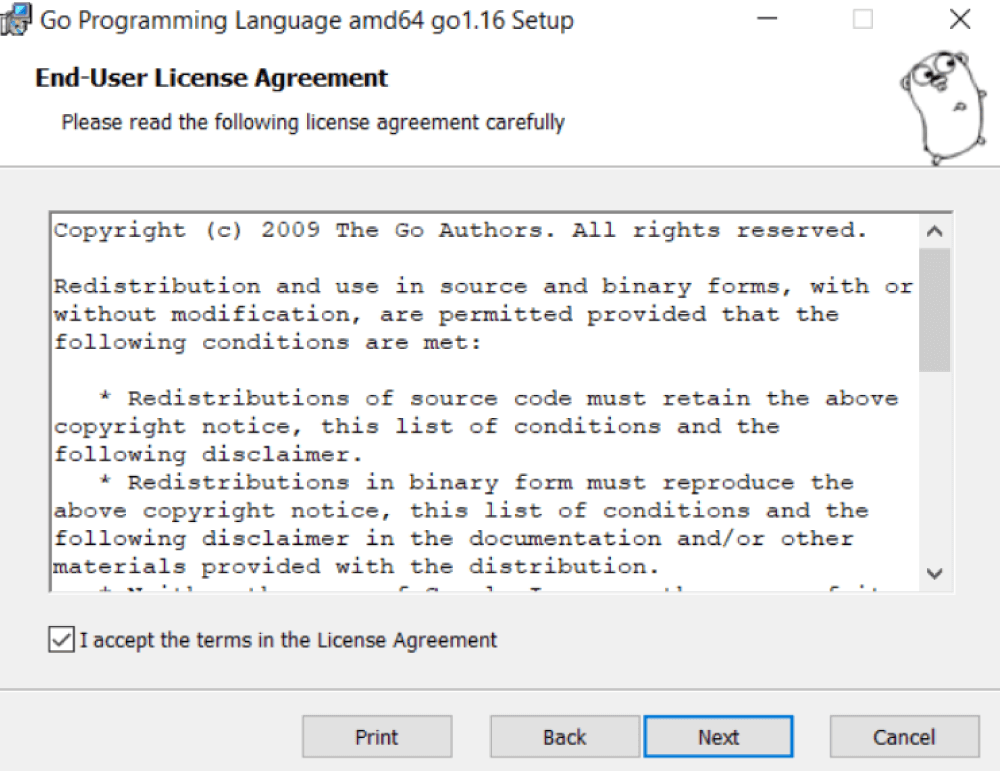Click the scrollbar down arrow
The height and width of the screenshot is (771, 1000).
(x=934, y=574)
